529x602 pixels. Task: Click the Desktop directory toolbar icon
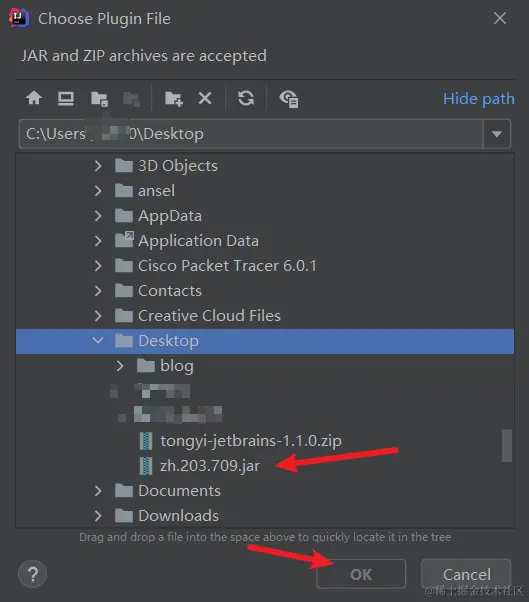(66, 98)
